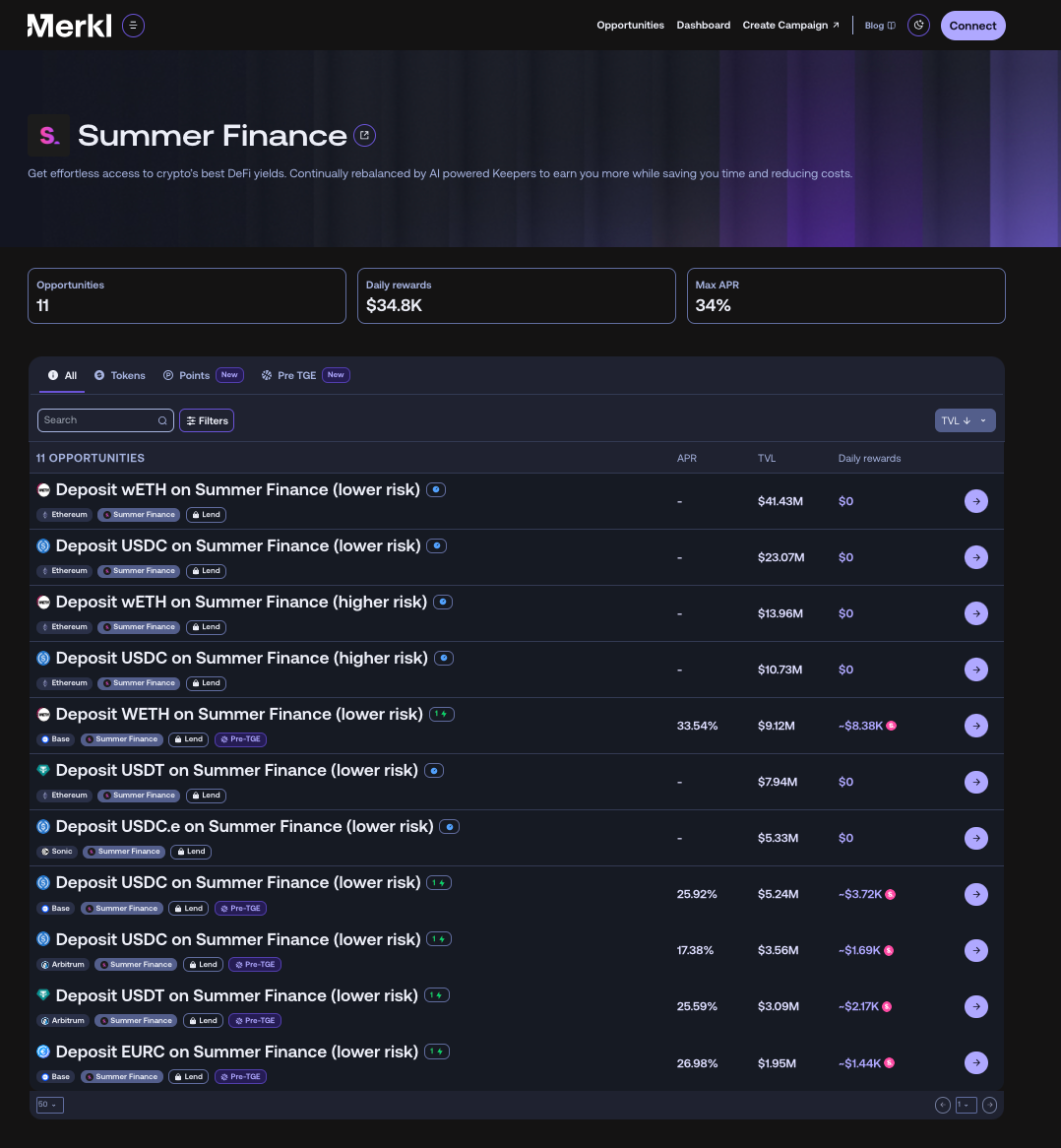Click the search magnifier icon
Viewport: 1061px width, 1148px height.
pos(162,420)
